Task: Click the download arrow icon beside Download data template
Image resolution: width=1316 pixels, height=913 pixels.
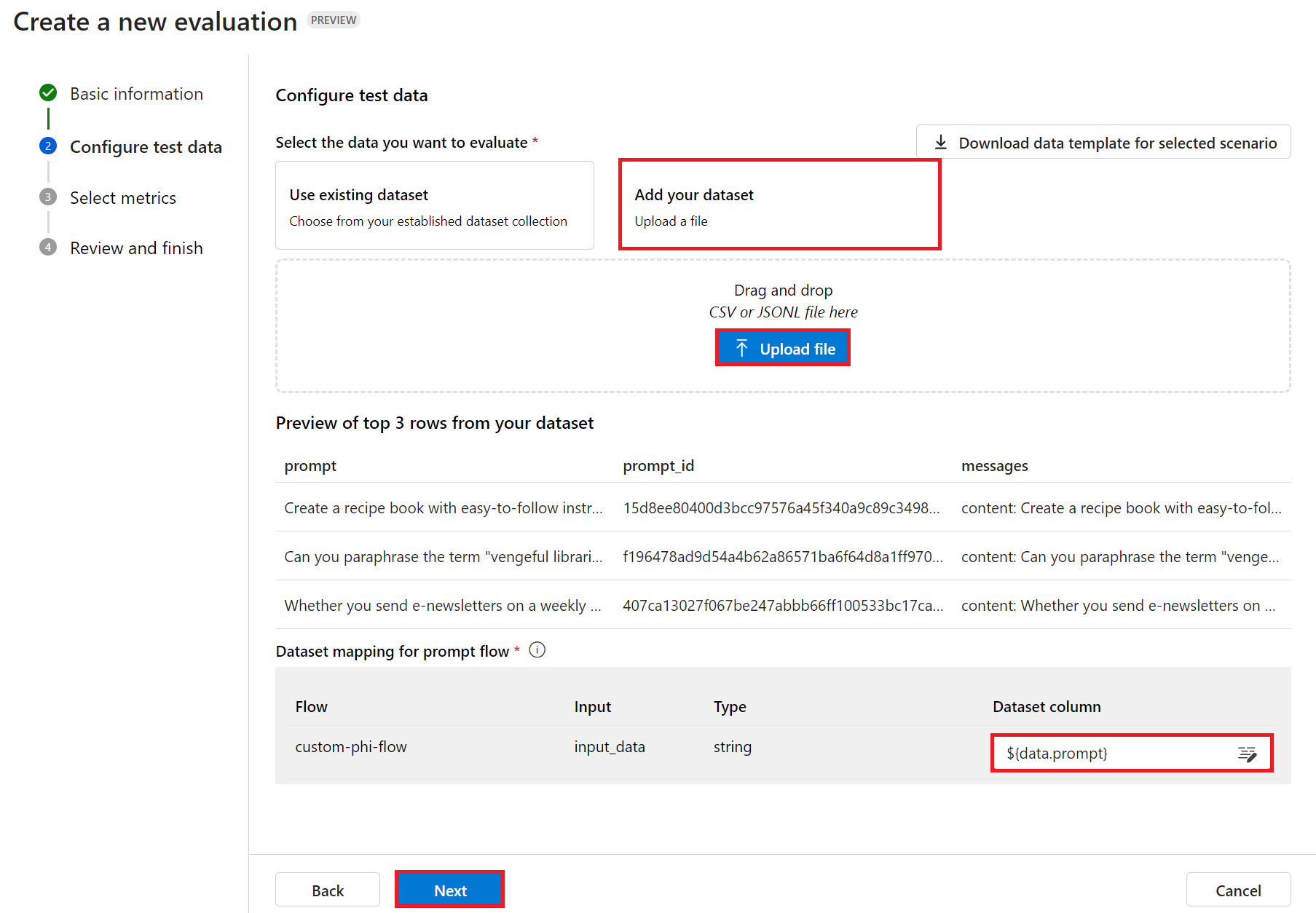Action: [941, 142]
